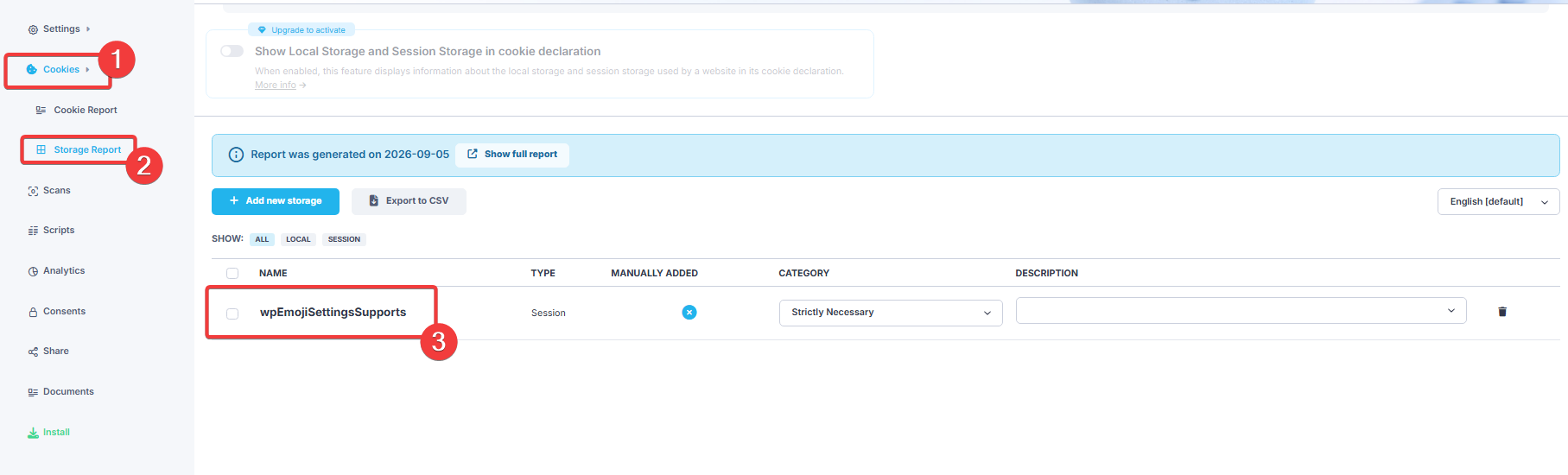Open the English [default] language dropdown
Viewport: 1568px width, 475px height.
1498,202
